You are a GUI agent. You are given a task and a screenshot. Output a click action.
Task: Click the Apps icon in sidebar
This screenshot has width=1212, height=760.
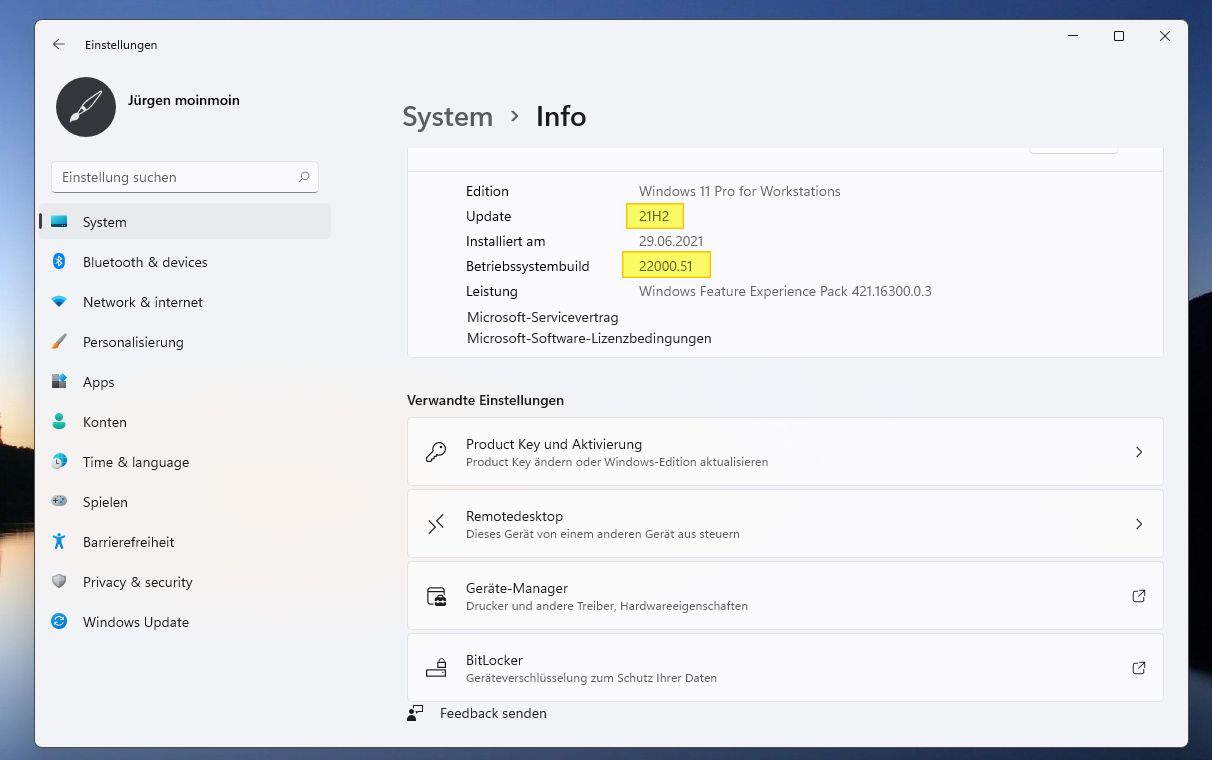coord(59,382)
